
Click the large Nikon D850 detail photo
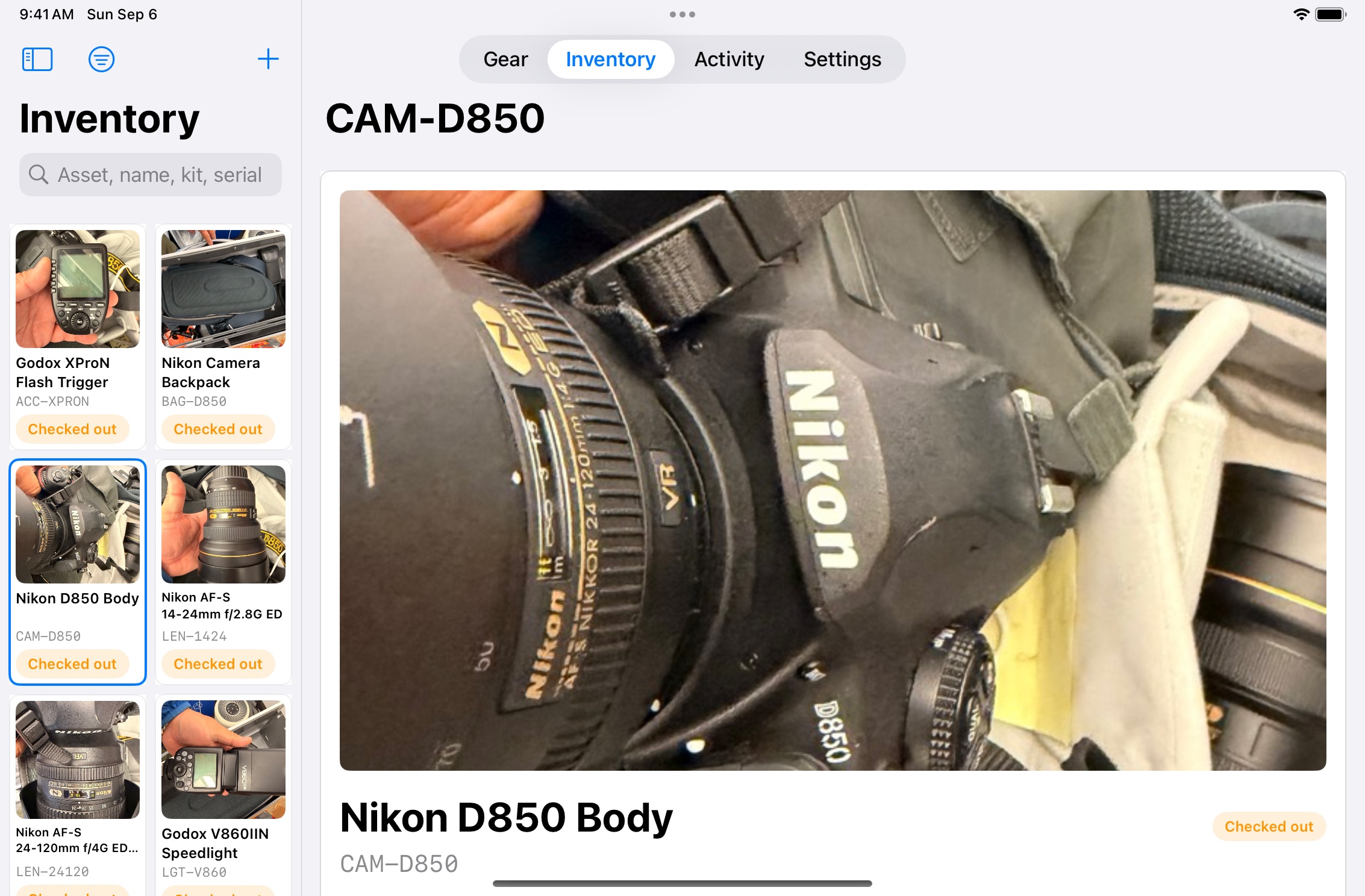pyautogui.click(x=833, y=481)
